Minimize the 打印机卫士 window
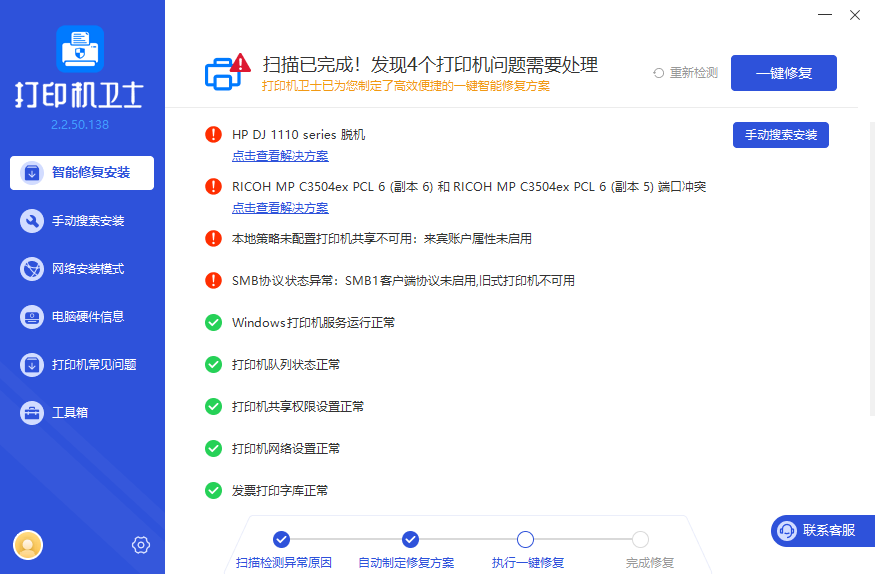The image size is (875, 574). point(825,15)
